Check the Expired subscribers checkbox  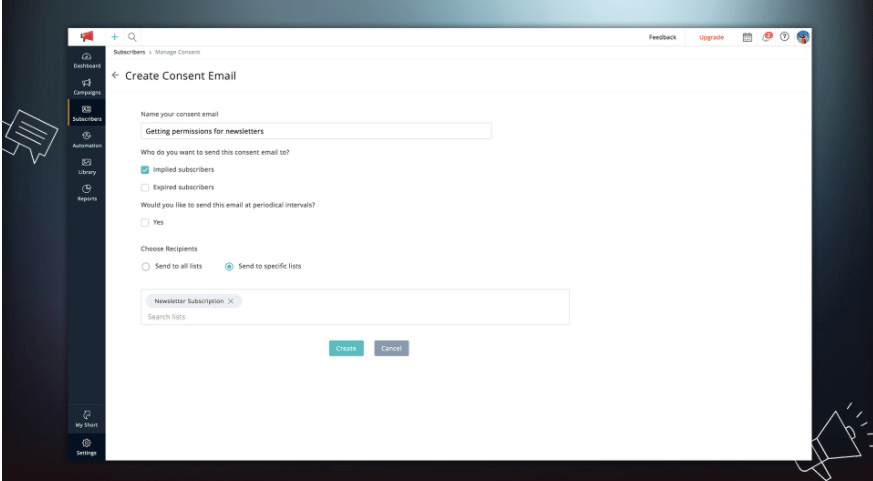[x=145, y=187]
